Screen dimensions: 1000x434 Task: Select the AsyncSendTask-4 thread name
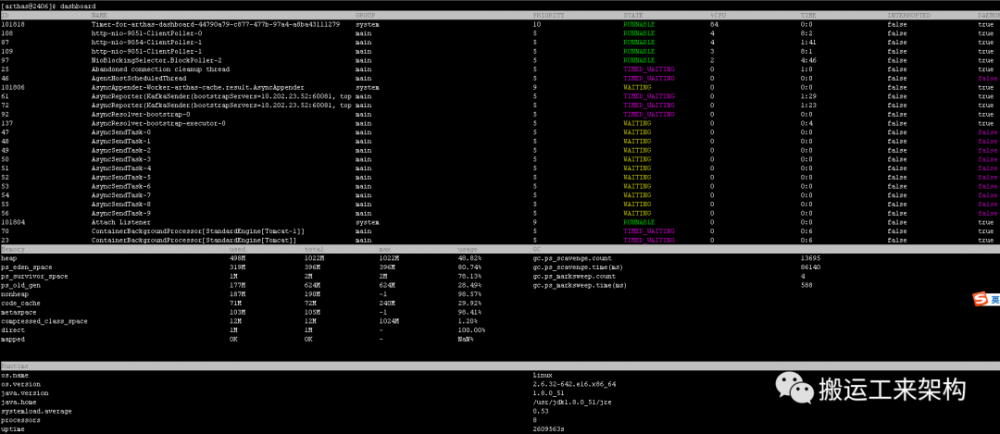121,168
